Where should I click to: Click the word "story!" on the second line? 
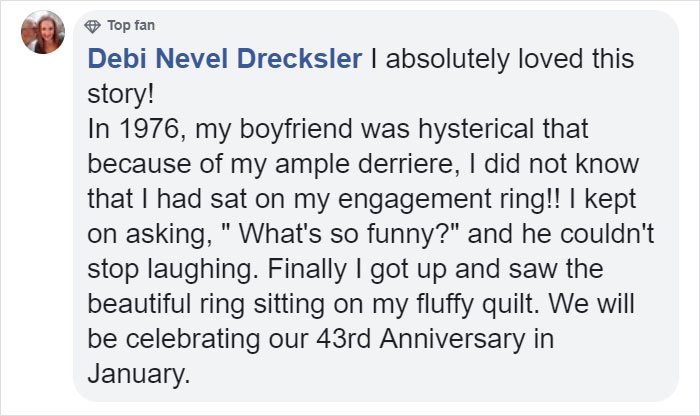(x=121, y=94)
